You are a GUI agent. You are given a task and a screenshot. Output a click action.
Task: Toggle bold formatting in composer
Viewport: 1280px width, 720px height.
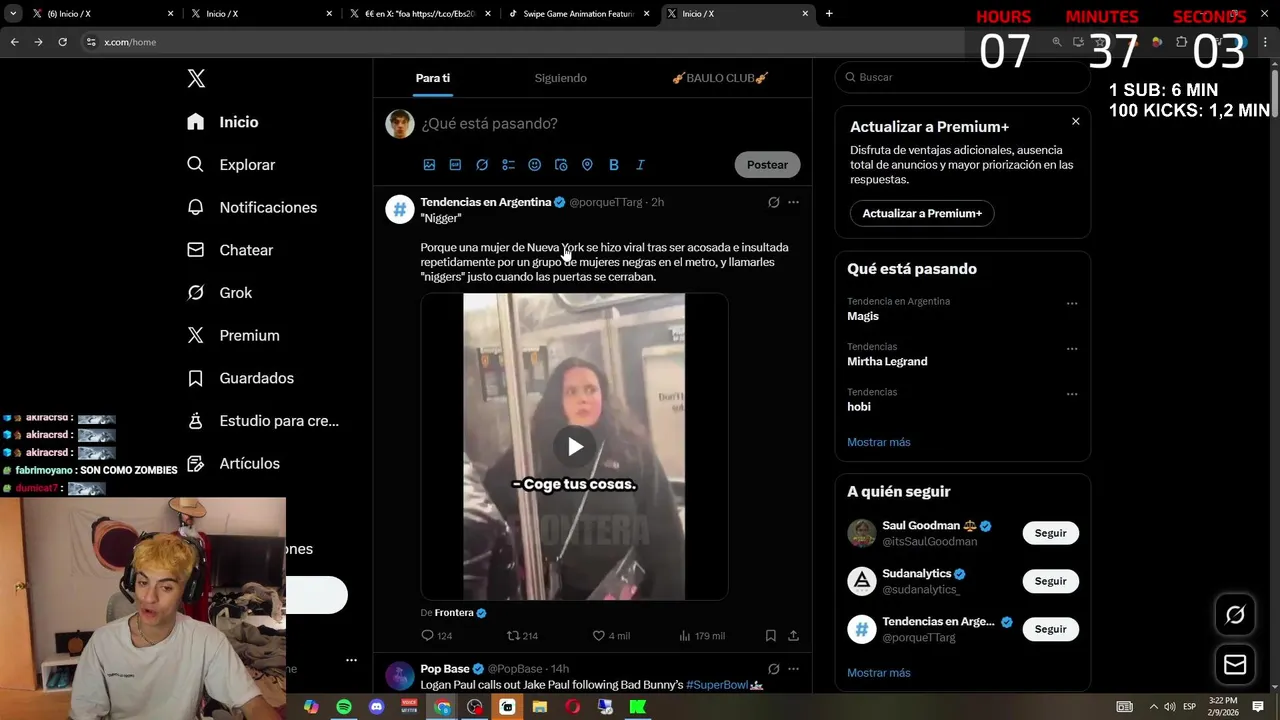point(614,165)
